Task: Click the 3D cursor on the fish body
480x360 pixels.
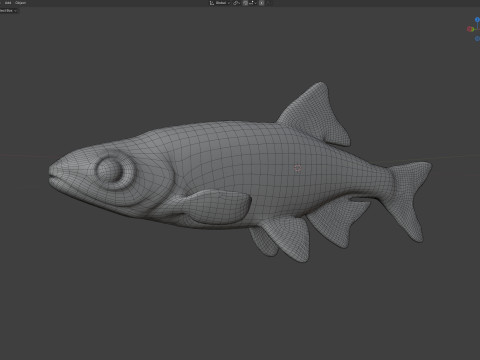Action: tap(298, 168)
